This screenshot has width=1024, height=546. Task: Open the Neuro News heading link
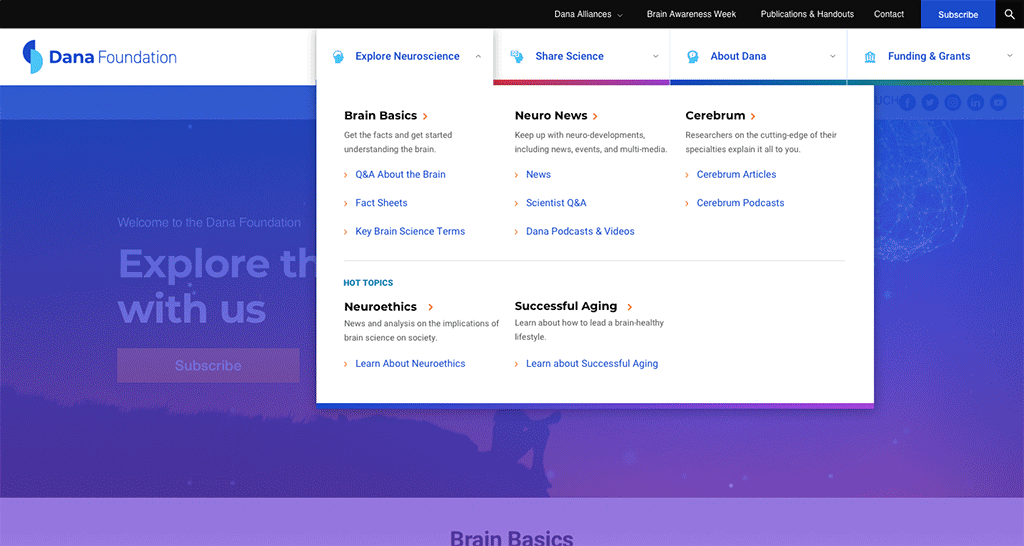[551, 116]
